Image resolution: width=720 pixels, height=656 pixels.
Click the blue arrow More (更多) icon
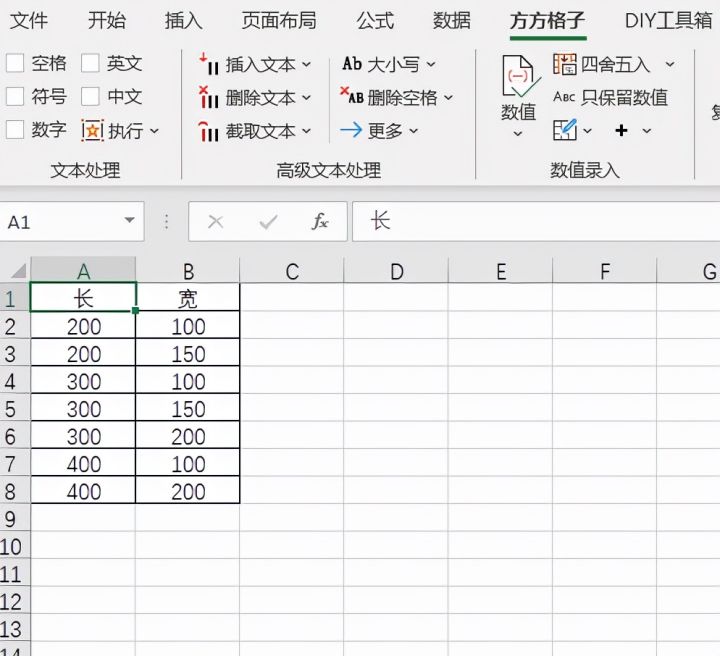click(351, 131)
